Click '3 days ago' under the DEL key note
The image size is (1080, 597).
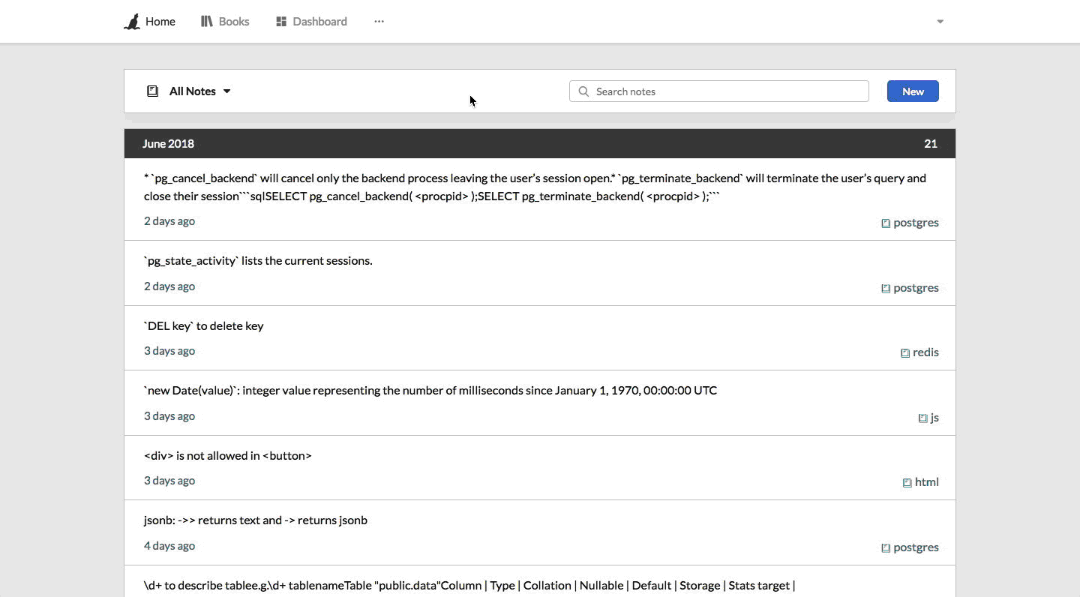click(169, 350)
